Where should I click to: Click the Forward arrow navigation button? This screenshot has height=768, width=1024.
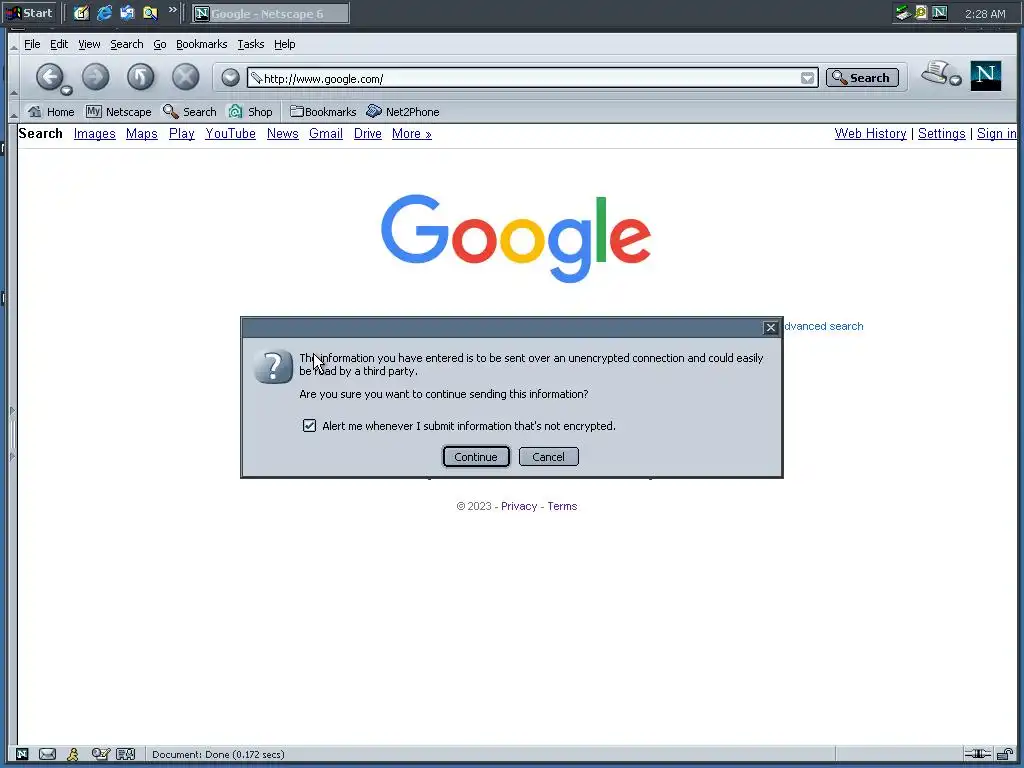tap(95, 77)
